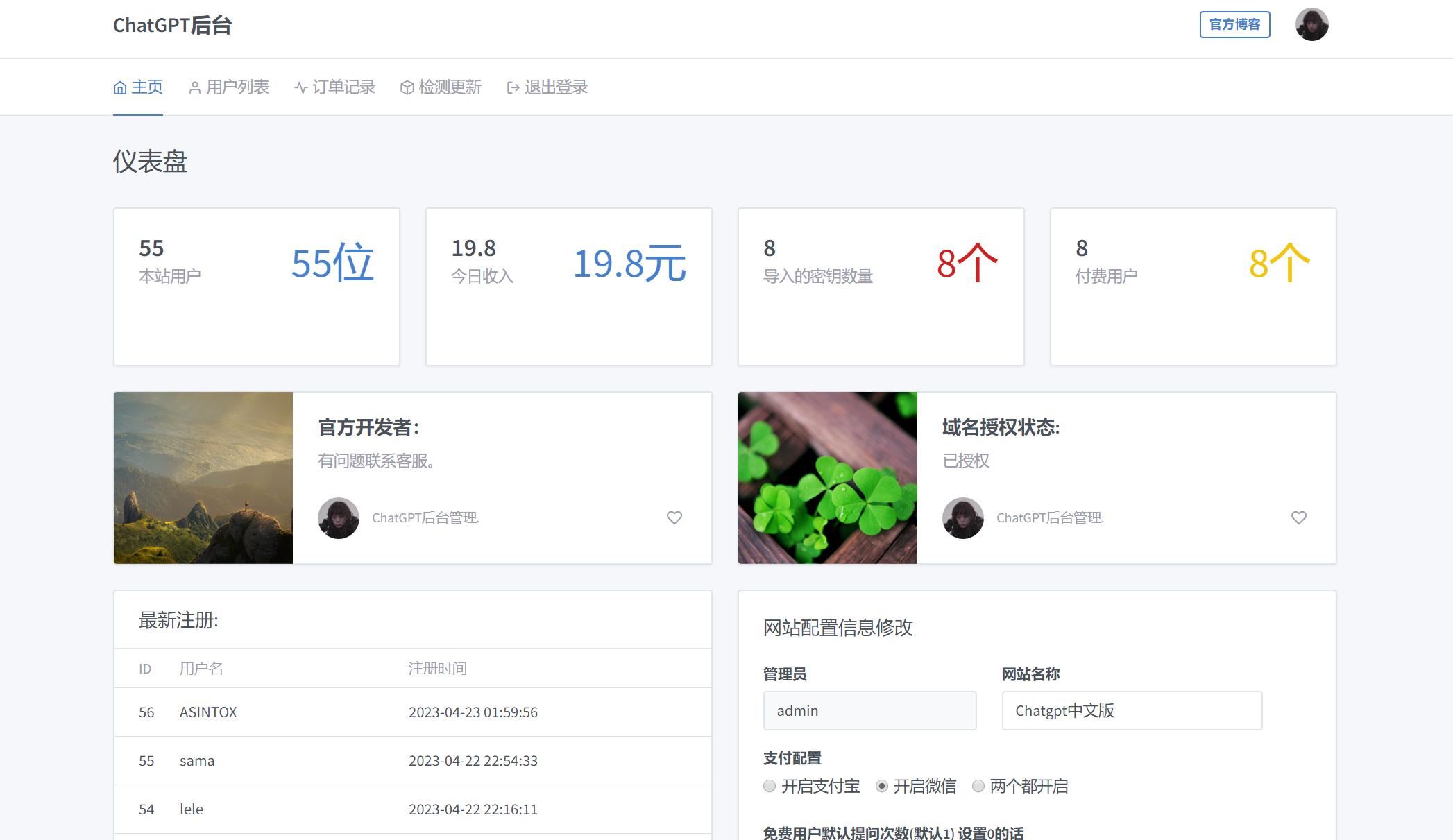Image resolution: width=1453 pixels, height=840 pixels.
Task: Click the 仪表盘 dashboard heading
Action: (x=150, y=162)
